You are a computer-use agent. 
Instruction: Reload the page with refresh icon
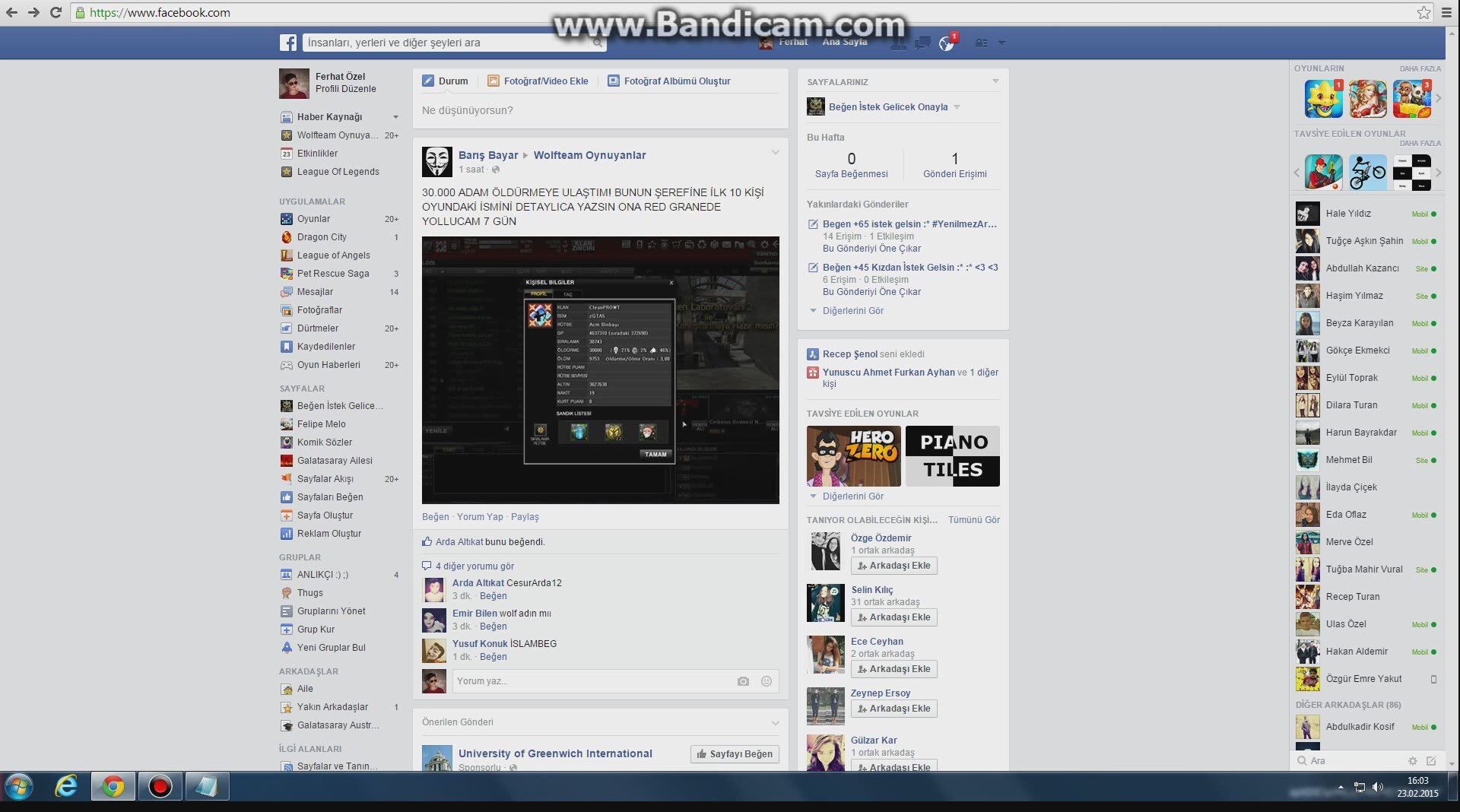pyautogui.click(x=56, y=12)
